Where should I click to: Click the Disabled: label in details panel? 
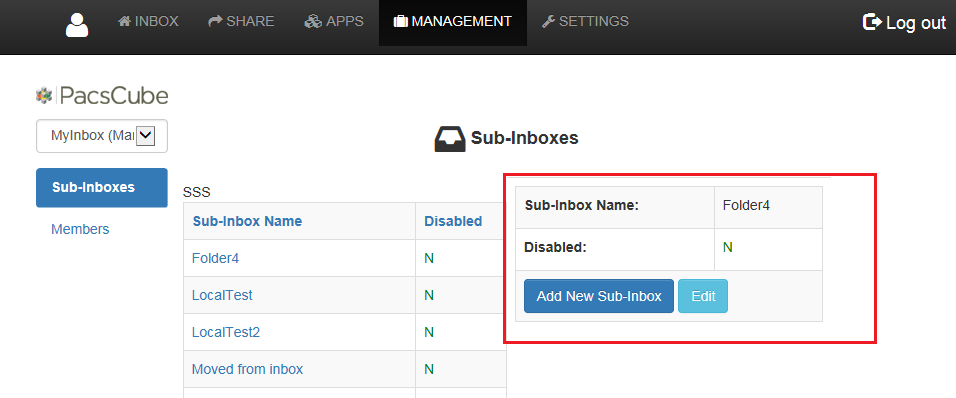coord(555,247)
